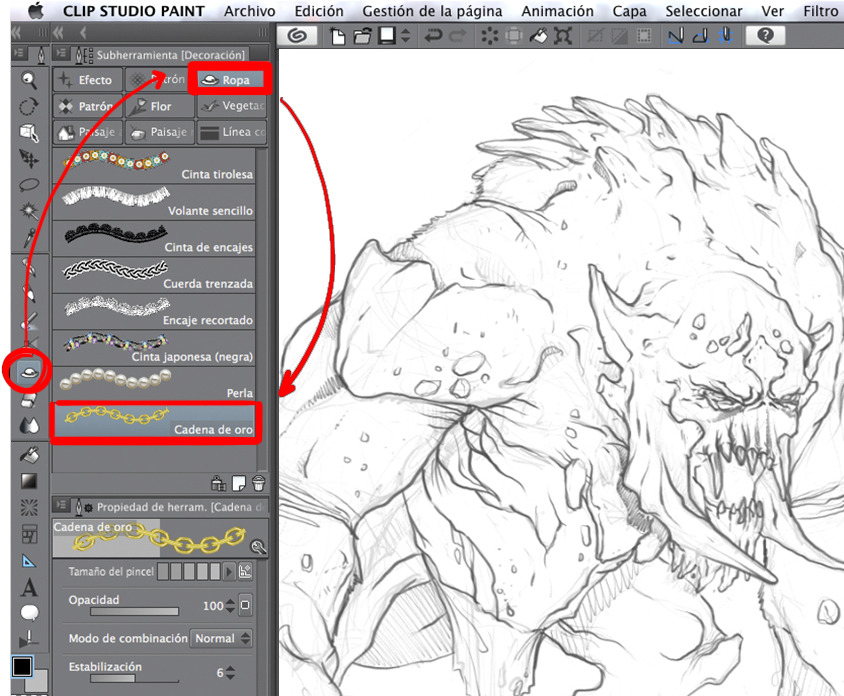Select the Frame border panel tool
This screenshot has height=696, width=844.
(x=29, y=534)
